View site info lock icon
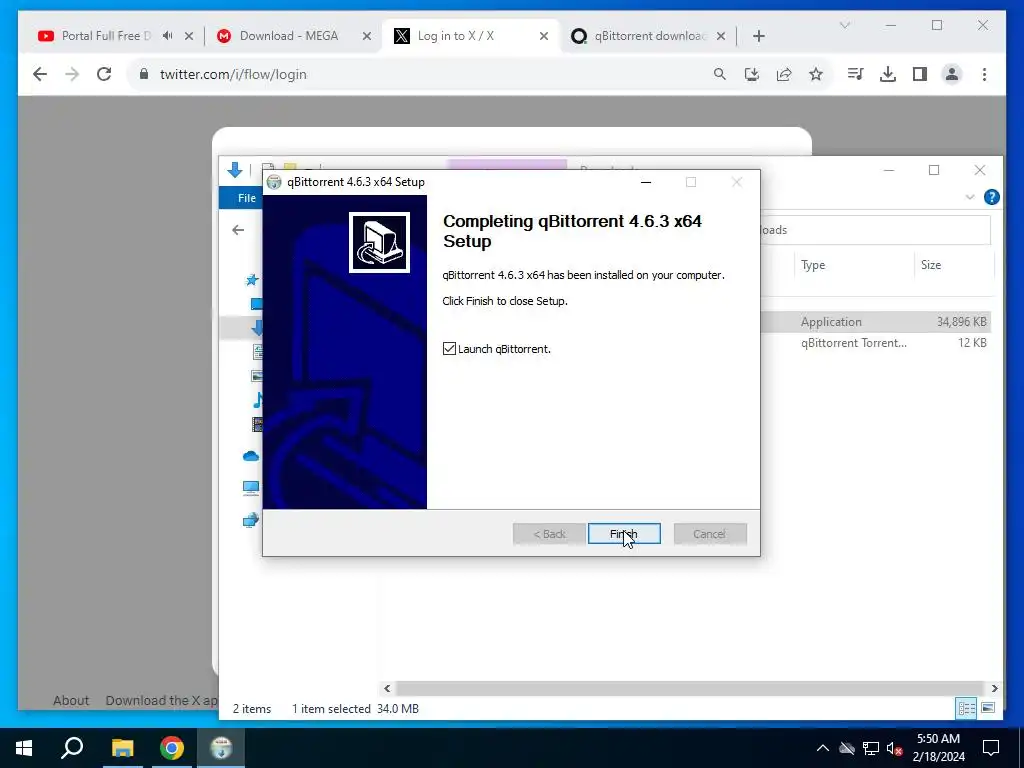 [144, 74]
